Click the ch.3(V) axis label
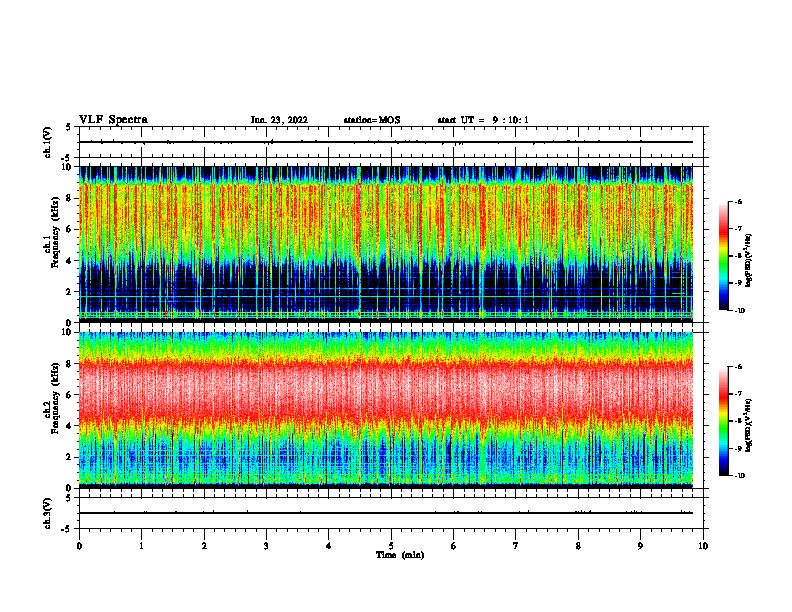792x612 pixels. tap(48, 513)
